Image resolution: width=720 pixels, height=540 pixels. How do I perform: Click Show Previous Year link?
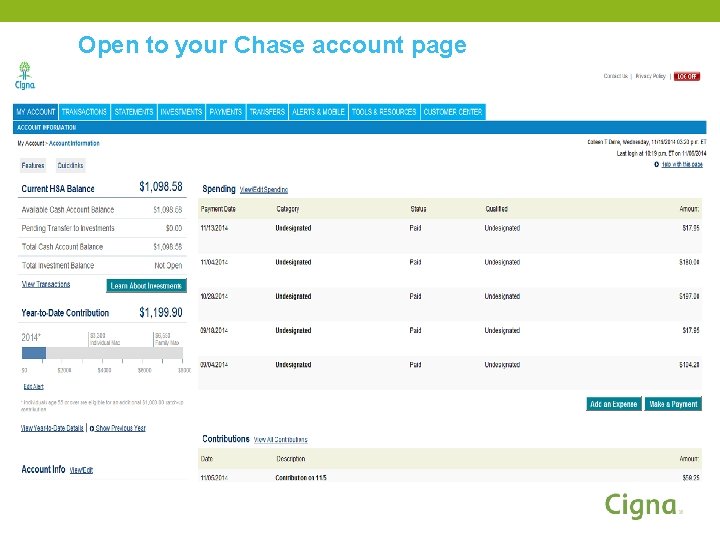[x=120, y=428]
